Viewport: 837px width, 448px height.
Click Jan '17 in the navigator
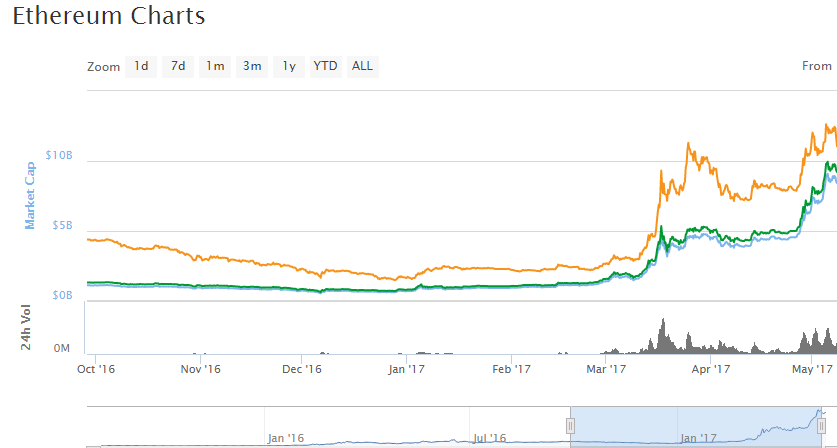(x=698, y=438)
